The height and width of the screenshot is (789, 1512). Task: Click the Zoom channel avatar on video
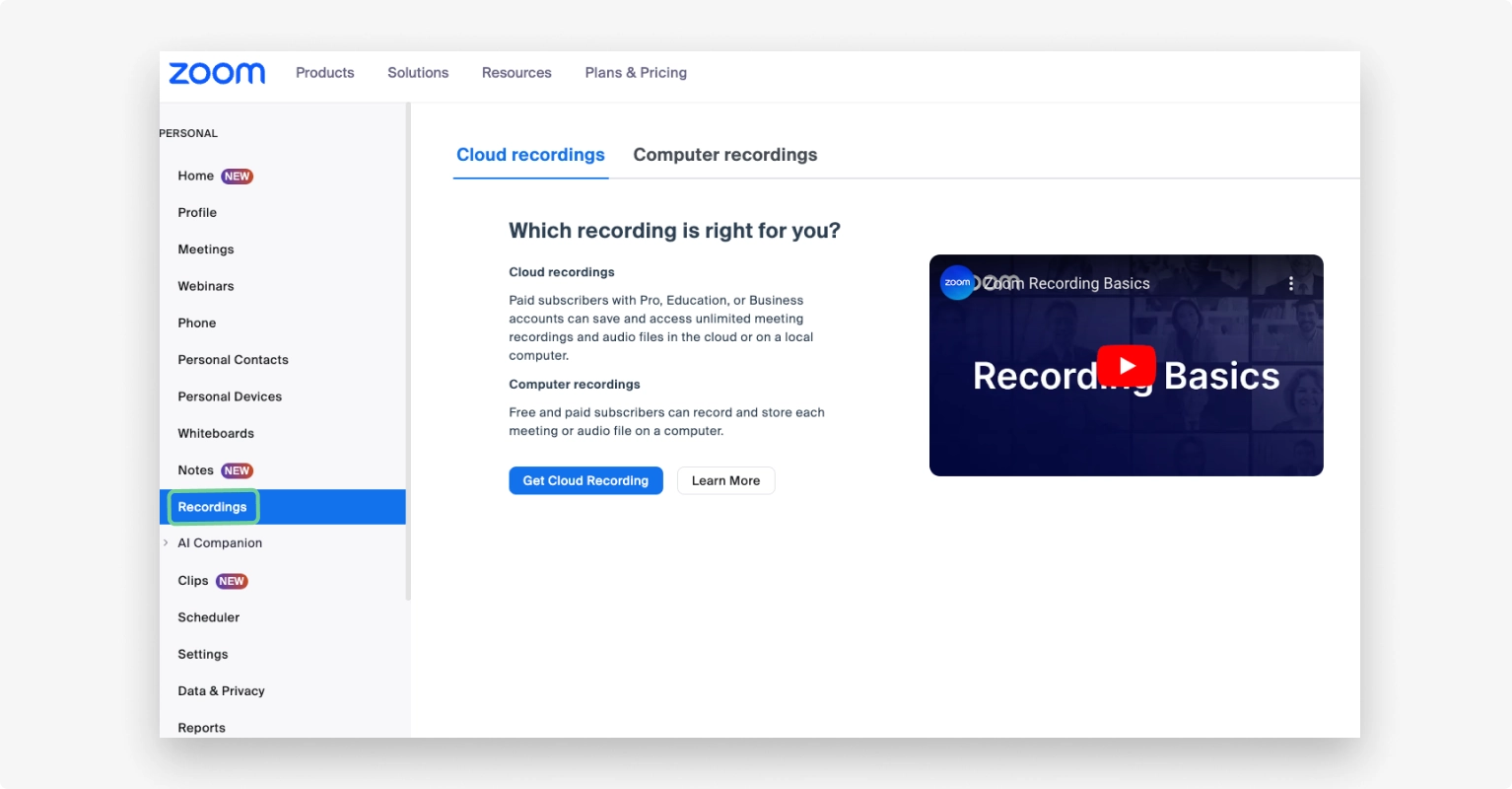[957, 283]
